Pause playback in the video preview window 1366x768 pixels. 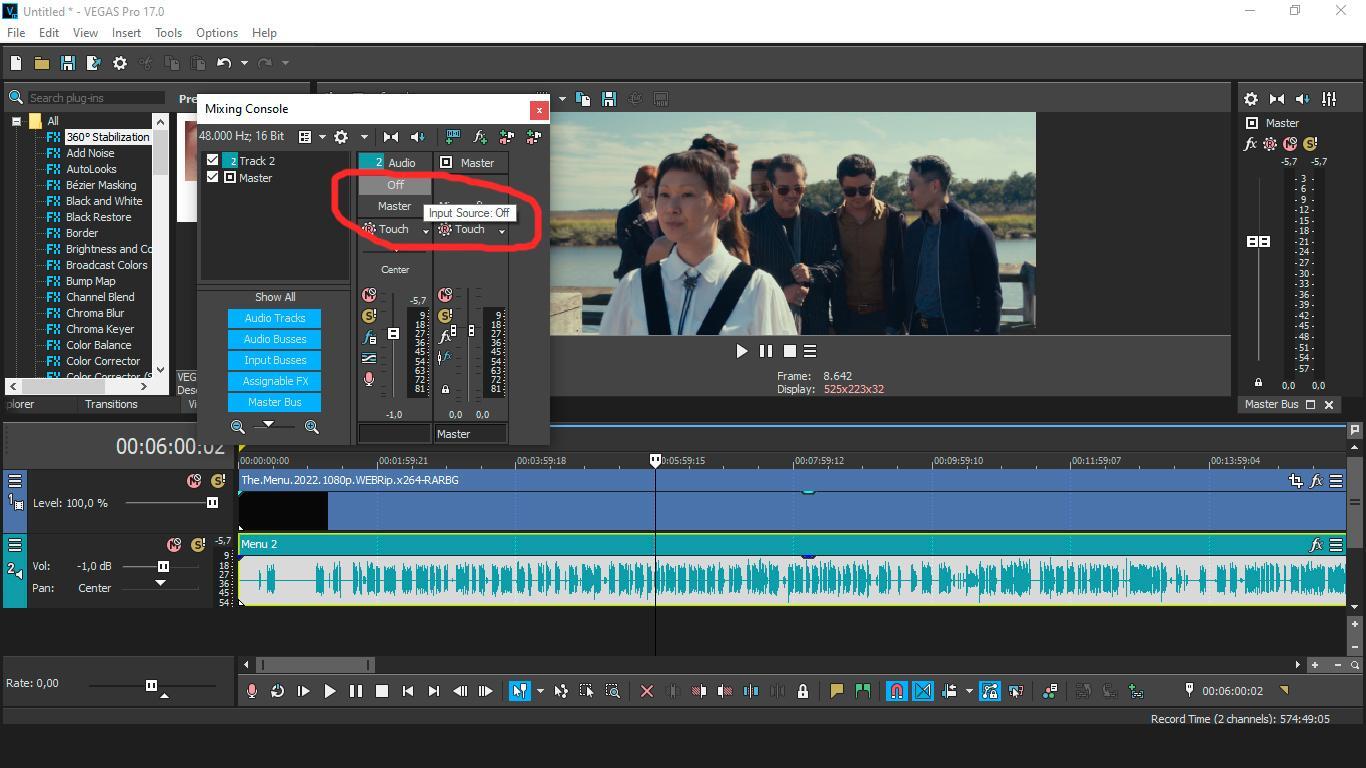click(766, 351)
